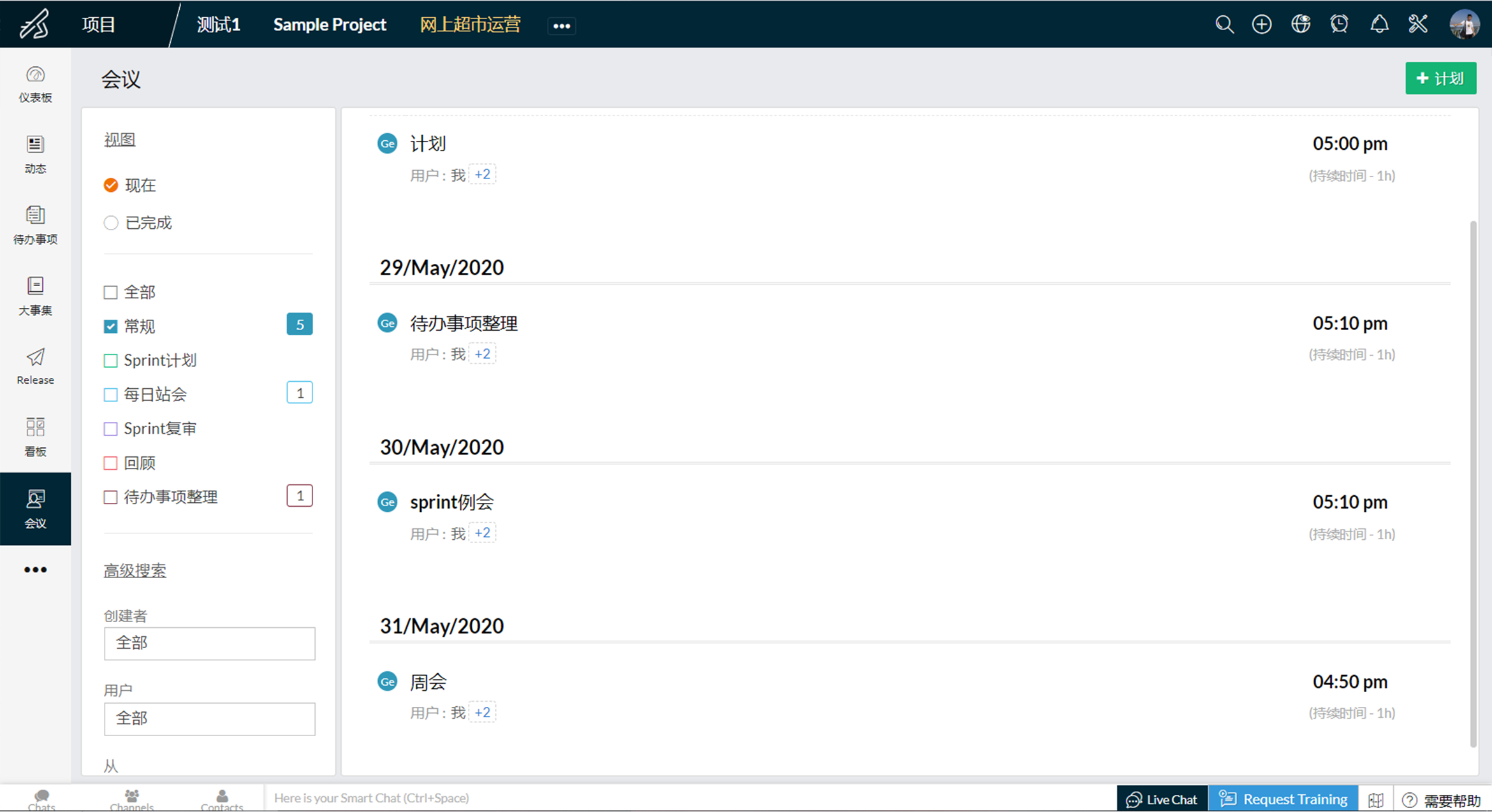The height and width of the screenshot is (812, 1492).
Task: Open the 仪表板 dashboard sidebar icon
Action: pos(35,83)
